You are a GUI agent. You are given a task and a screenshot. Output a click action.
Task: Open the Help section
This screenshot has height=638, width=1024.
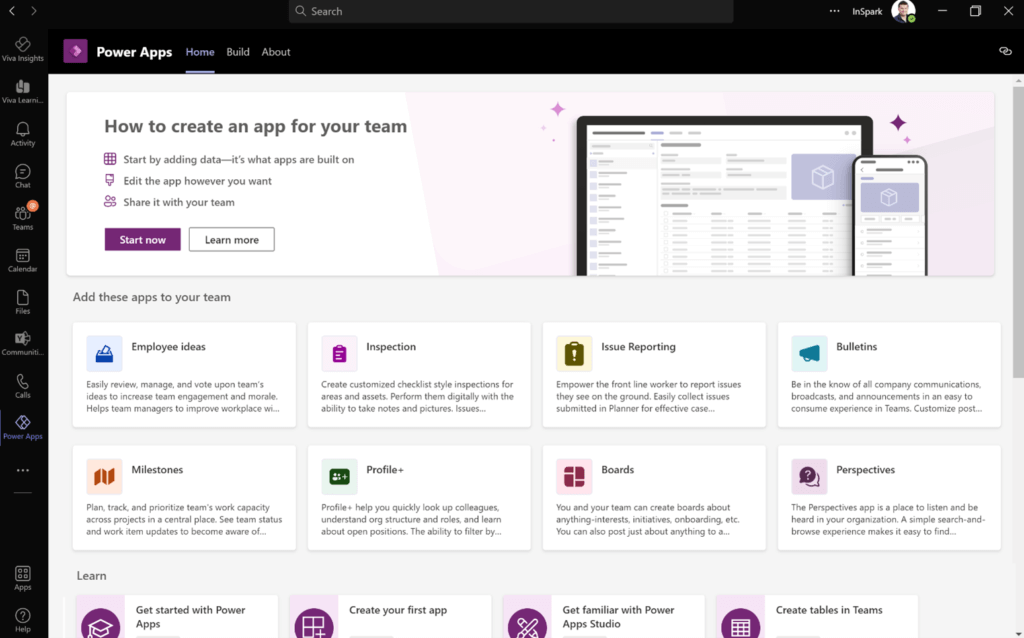(x=22, y=617)
